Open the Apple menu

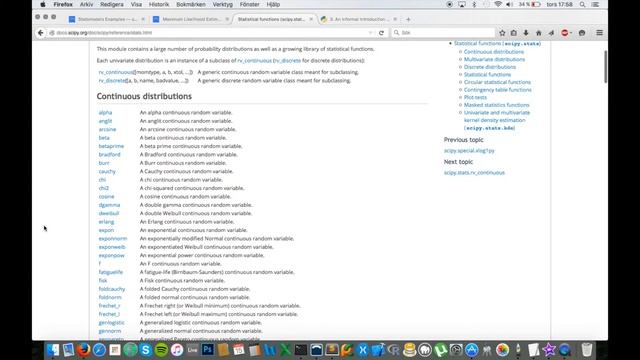click(x=42, y=4)
